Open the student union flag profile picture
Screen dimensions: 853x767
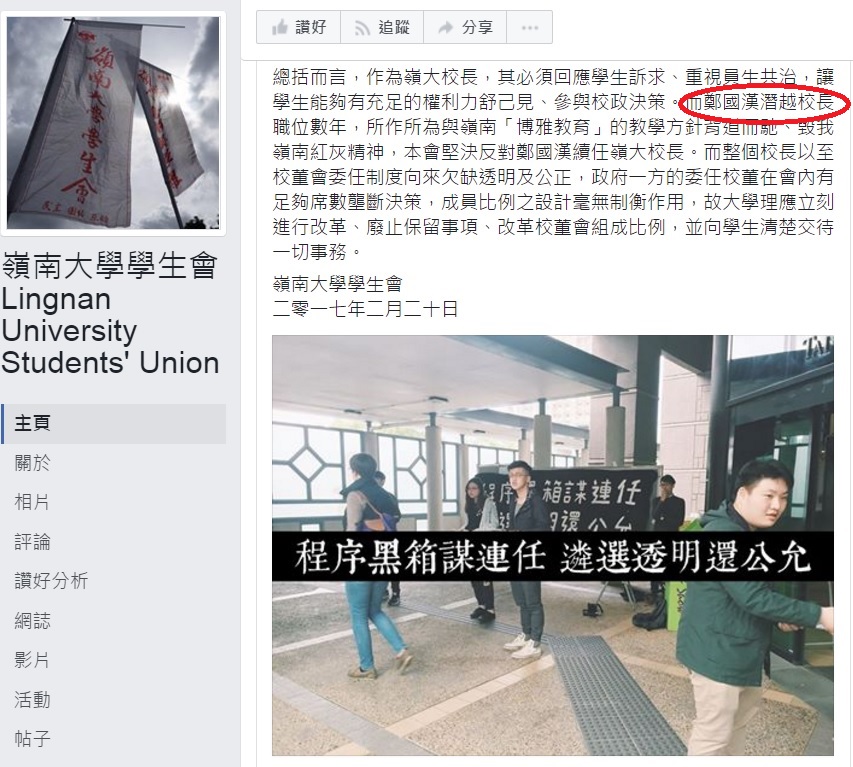113,123
